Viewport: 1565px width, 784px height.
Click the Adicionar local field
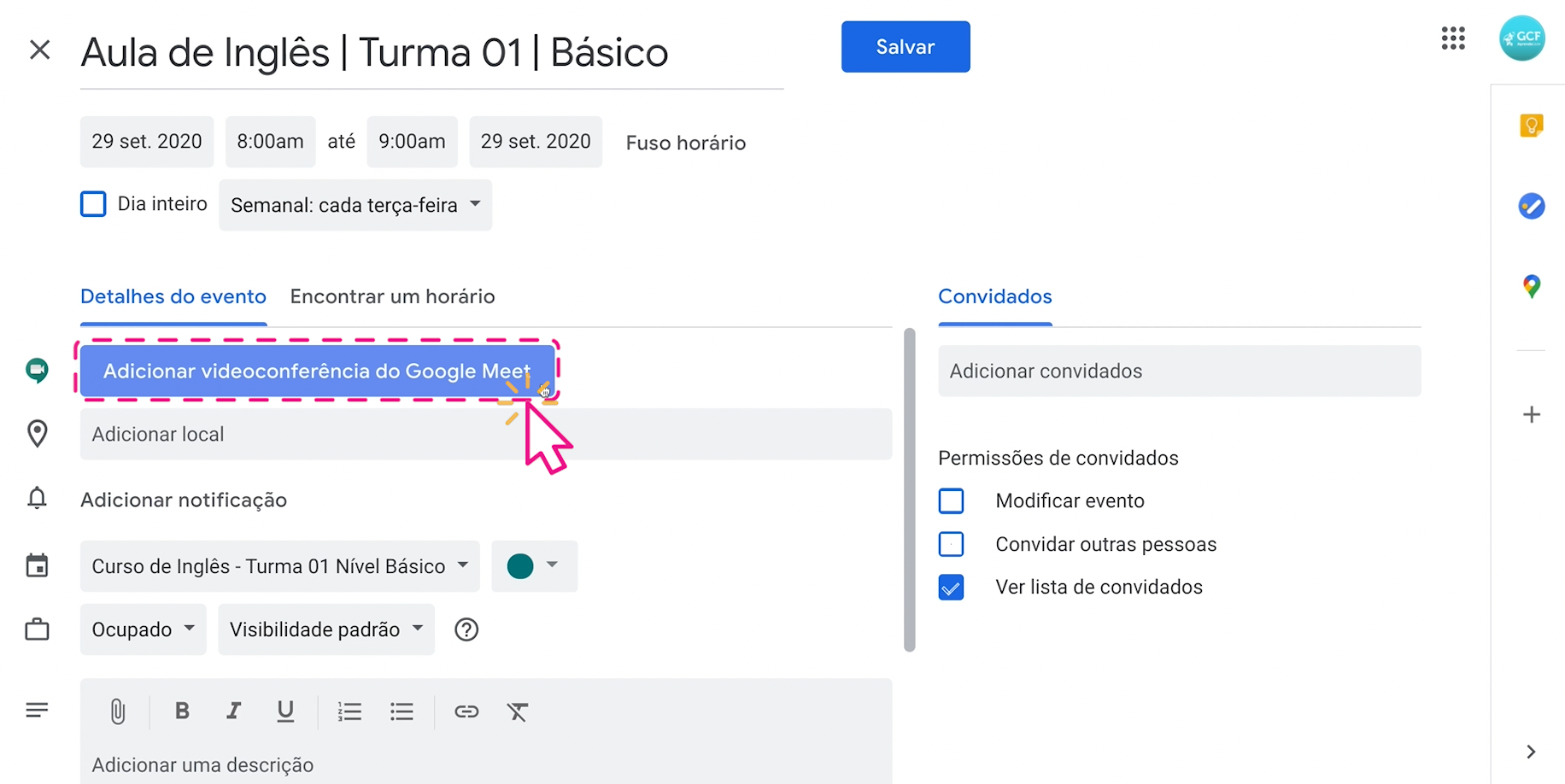(x=486, y=434)
